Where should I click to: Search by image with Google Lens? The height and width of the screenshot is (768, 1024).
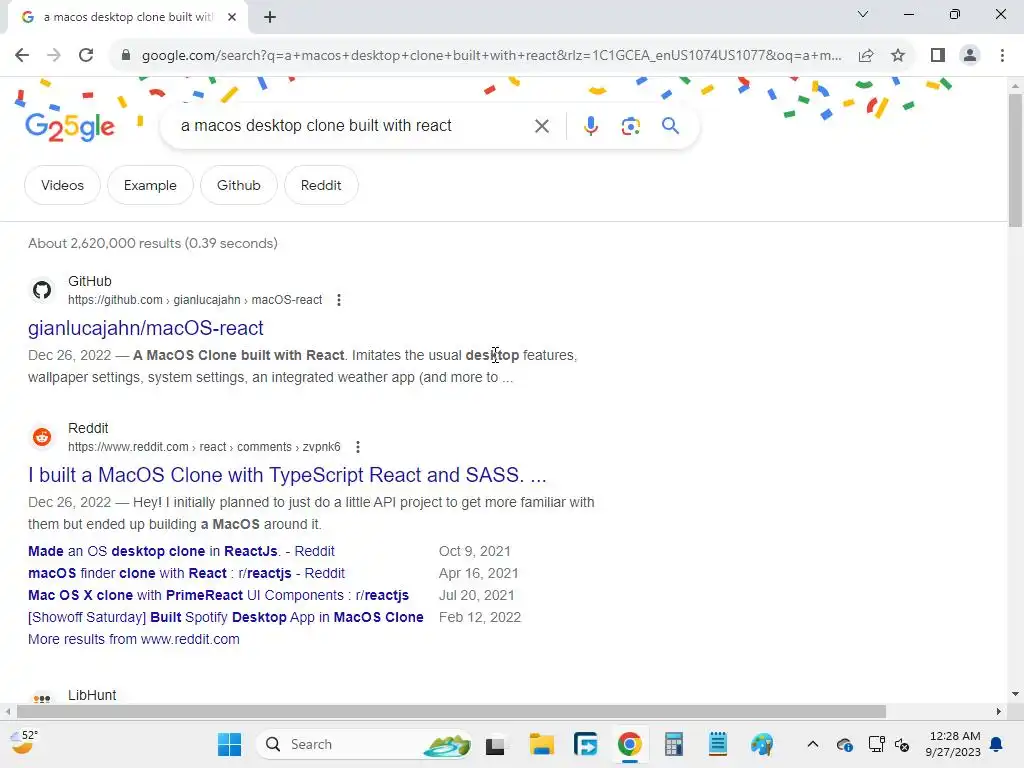[x=630, y=126]
